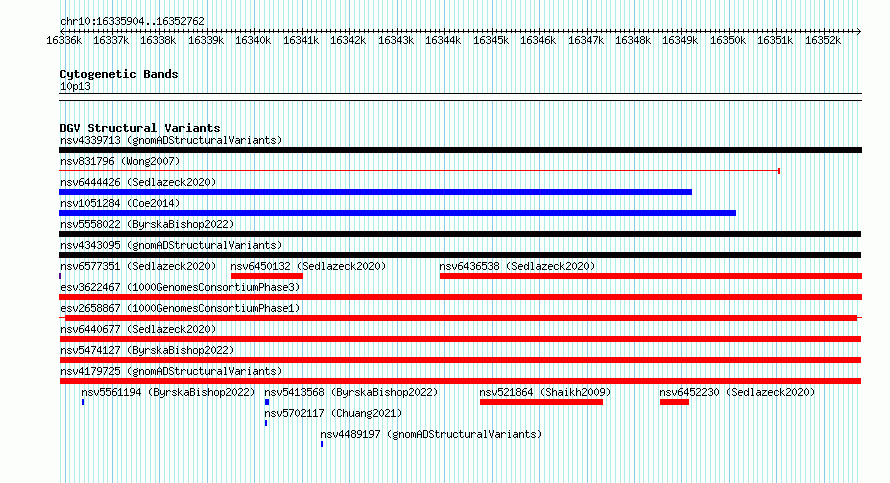Click the 16336k ruler tick label
The image size is (890, 483).
pyautogui.click(x=64, y=40)
